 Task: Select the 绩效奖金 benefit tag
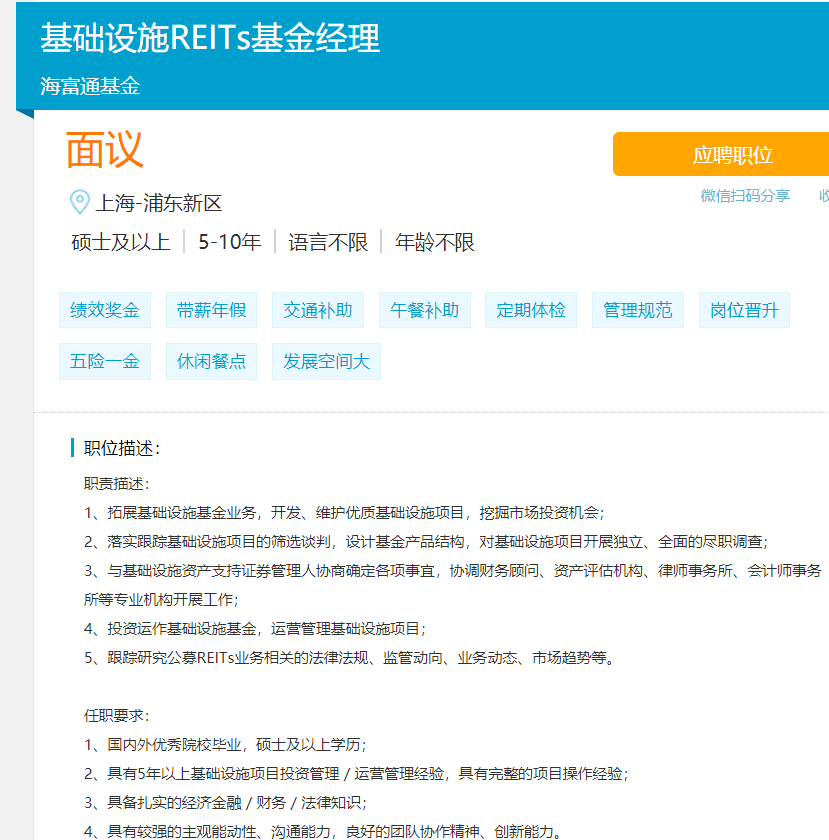104,309
